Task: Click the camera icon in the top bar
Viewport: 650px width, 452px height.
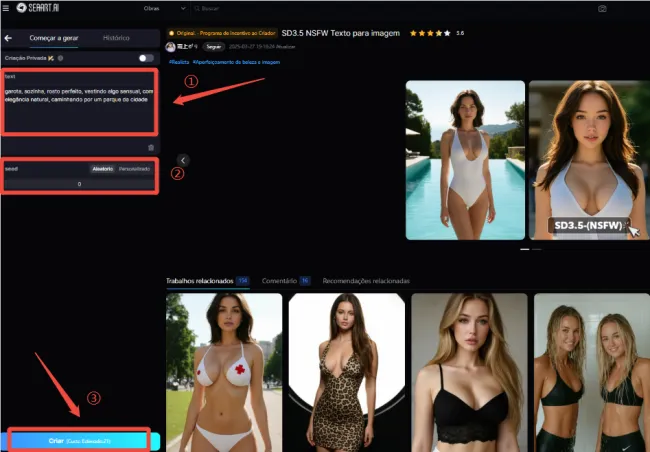Action: click(x=602, y=8)
